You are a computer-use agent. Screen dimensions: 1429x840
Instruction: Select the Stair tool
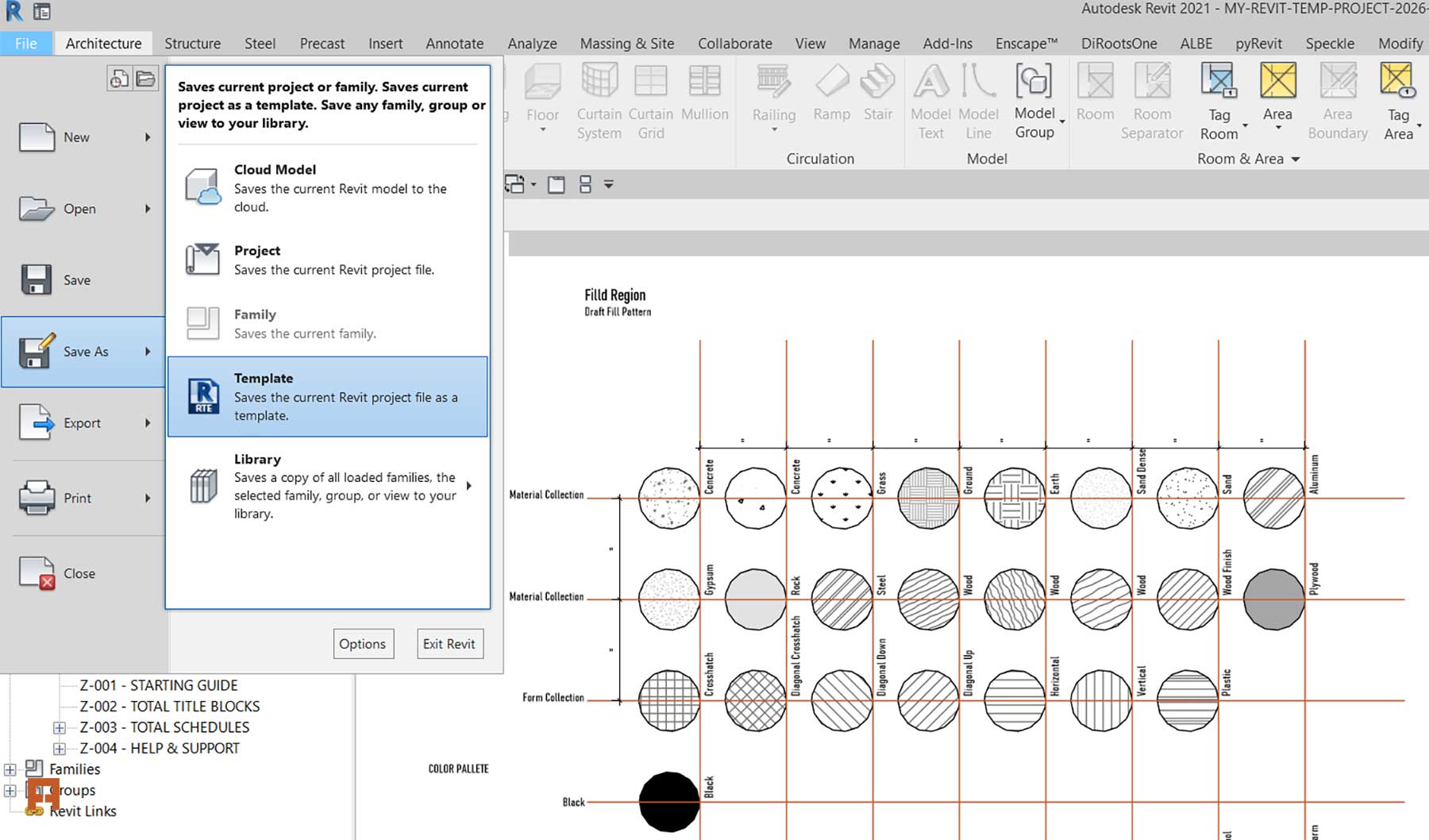pyautogui.click(x=877, y=91)
